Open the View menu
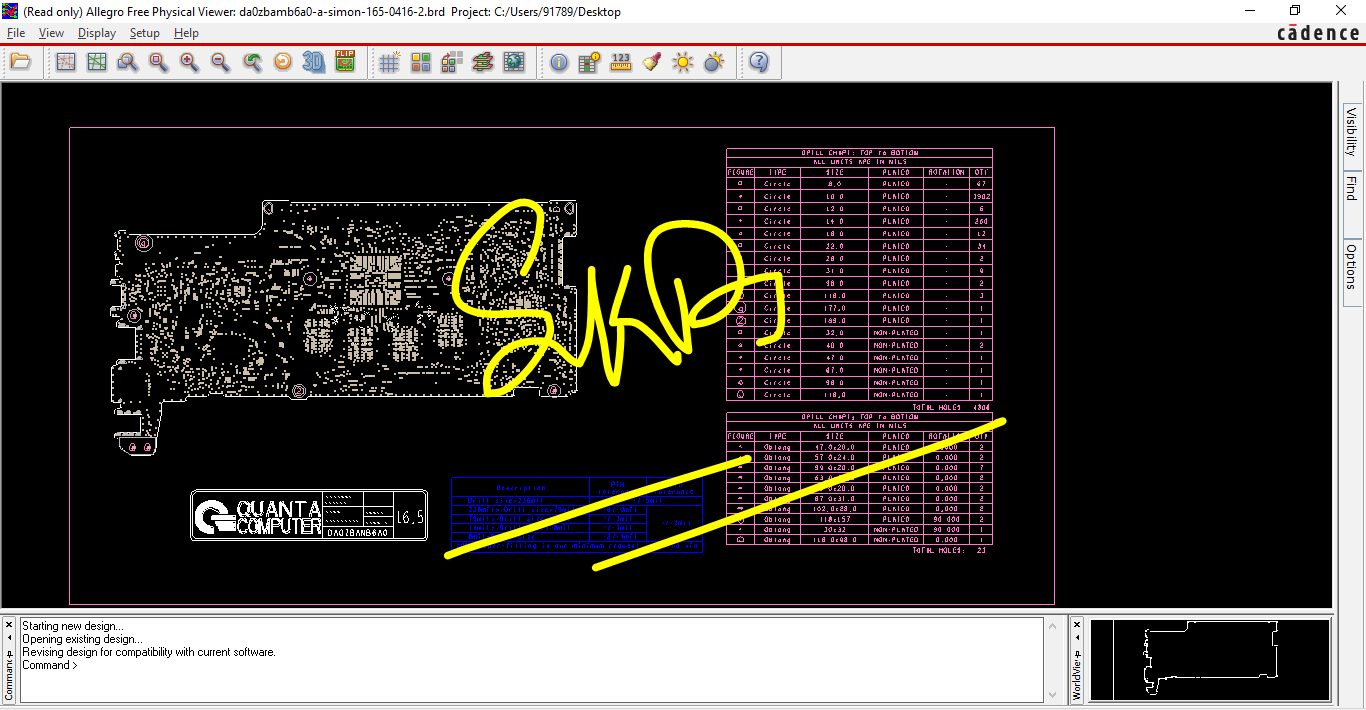Image resolution: width=1366 pixels, height=710 pixels. pyautogui.click(x=51, y=33)
